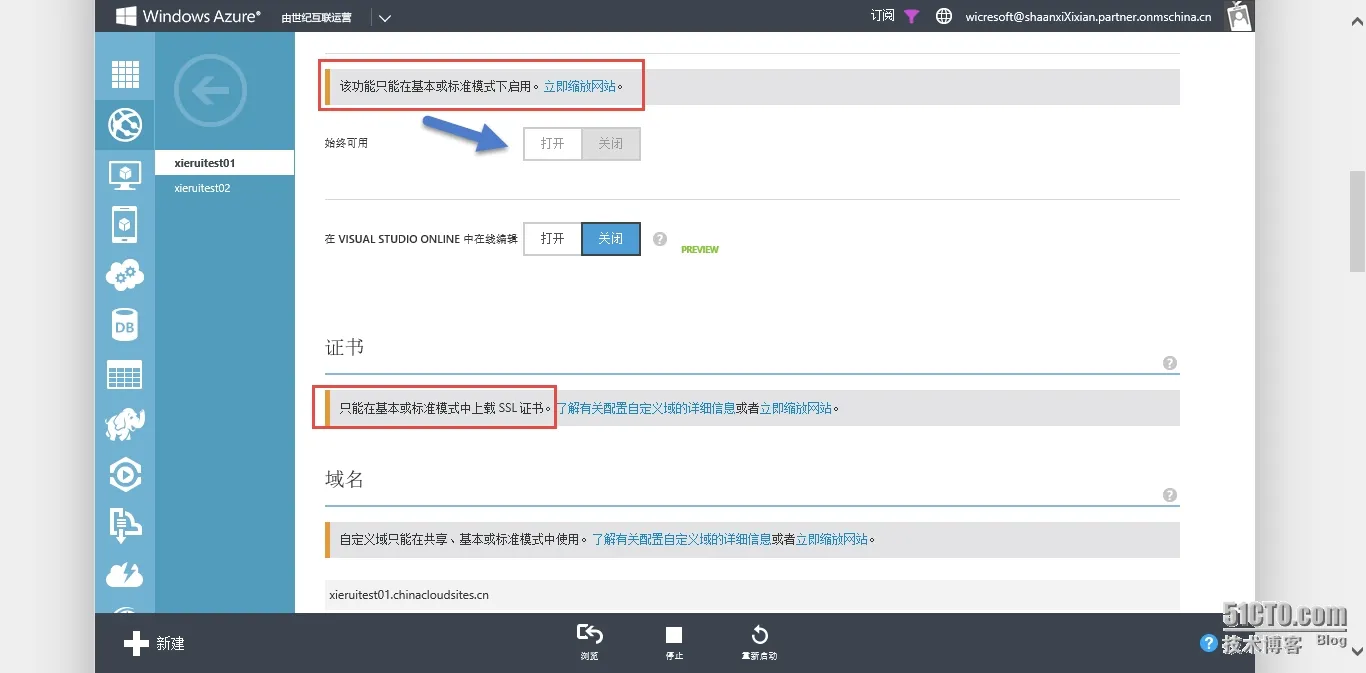Open help icon for the 域名 section

pyautogui.click(x=1170, y=495)
